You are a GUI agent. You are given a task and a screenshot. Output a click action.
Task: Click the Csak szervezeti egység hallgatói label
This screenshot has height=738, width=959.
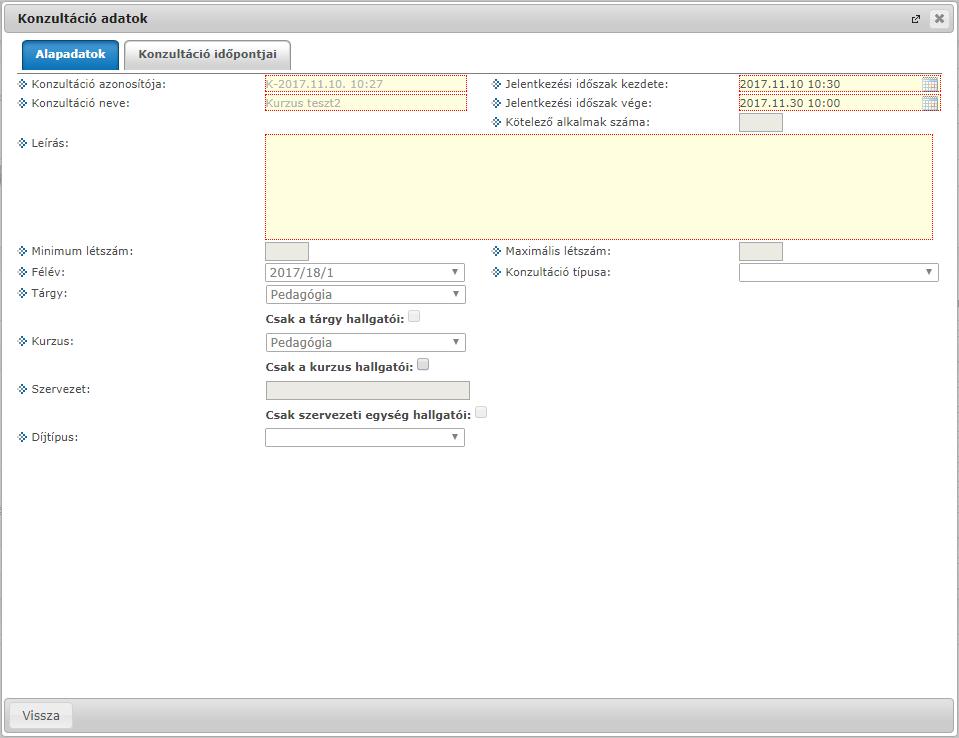tap(368, 415)
